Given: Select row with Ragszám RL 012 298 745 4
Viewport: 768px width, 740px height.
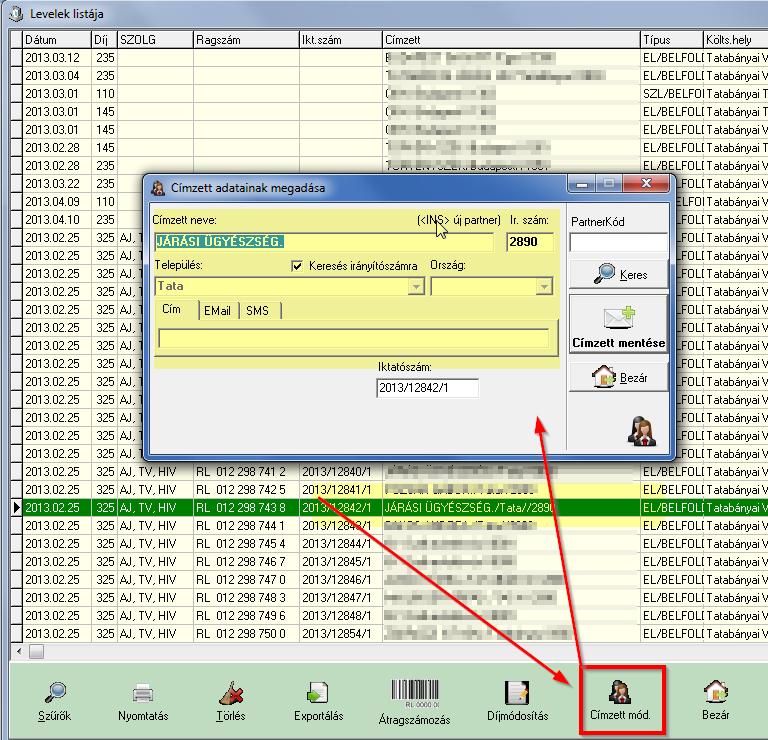Looking at the screenshot, I should tap(389, 544).
